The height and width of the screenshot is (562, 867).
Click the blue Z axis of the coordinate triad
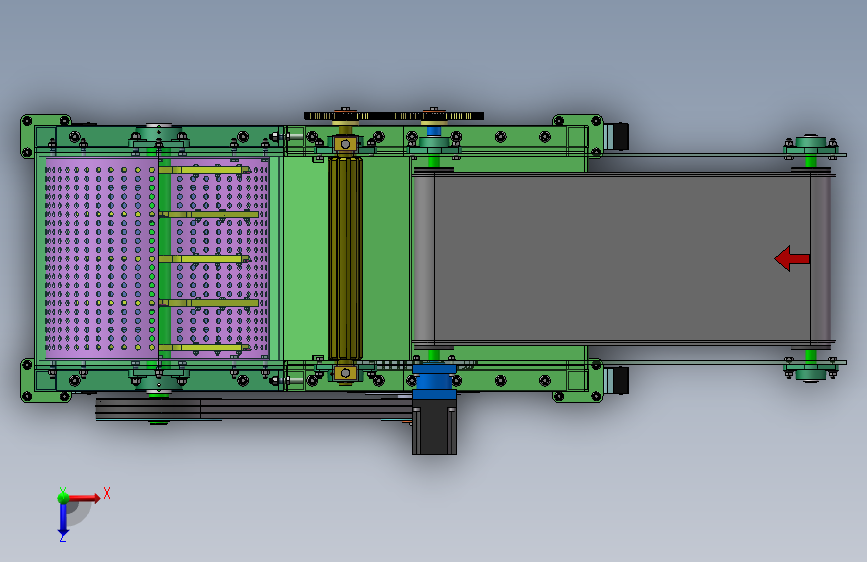pos(63,519)
